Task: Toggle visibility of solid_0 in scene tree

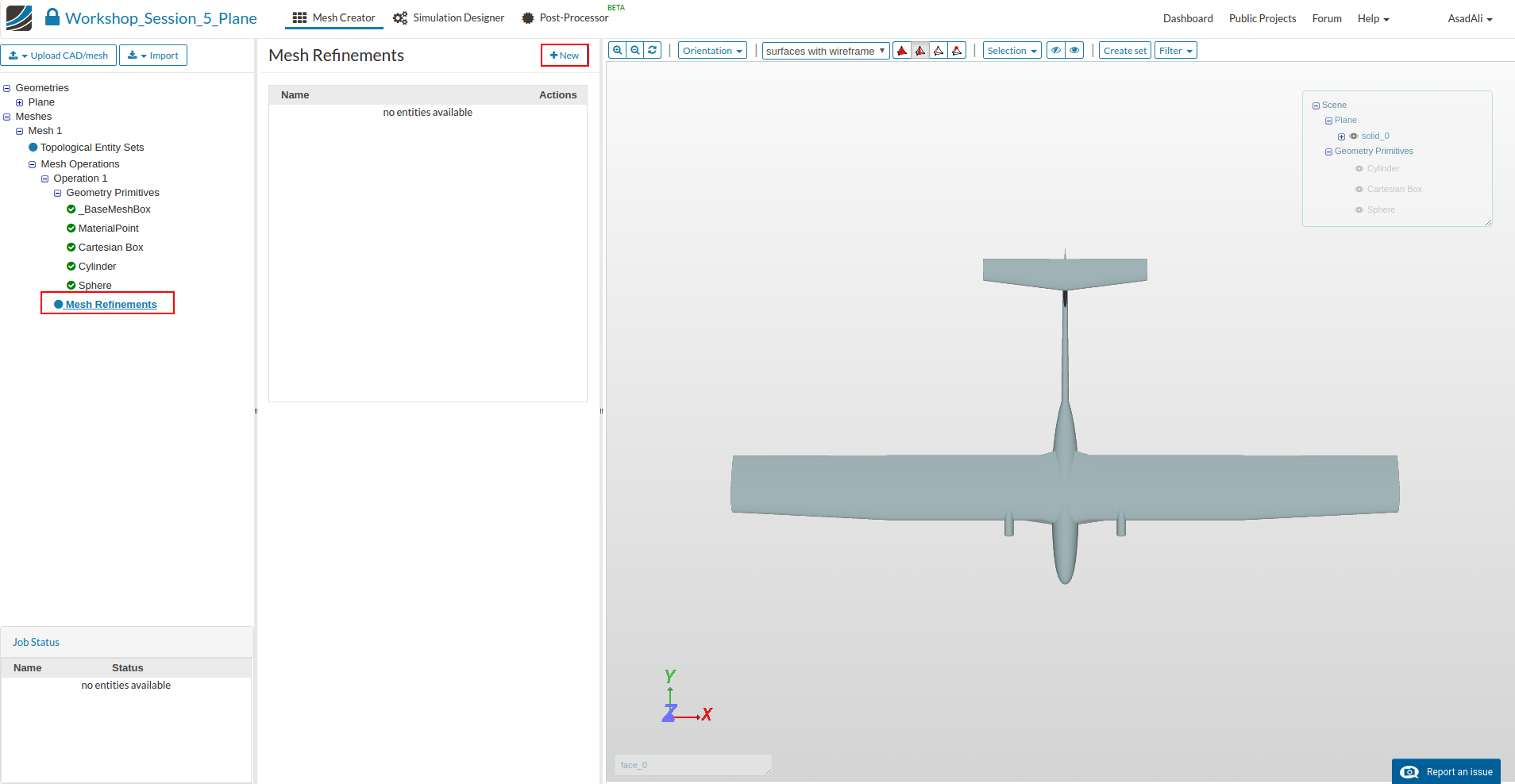Action: pyautogui.click(x=1354, y=136)
